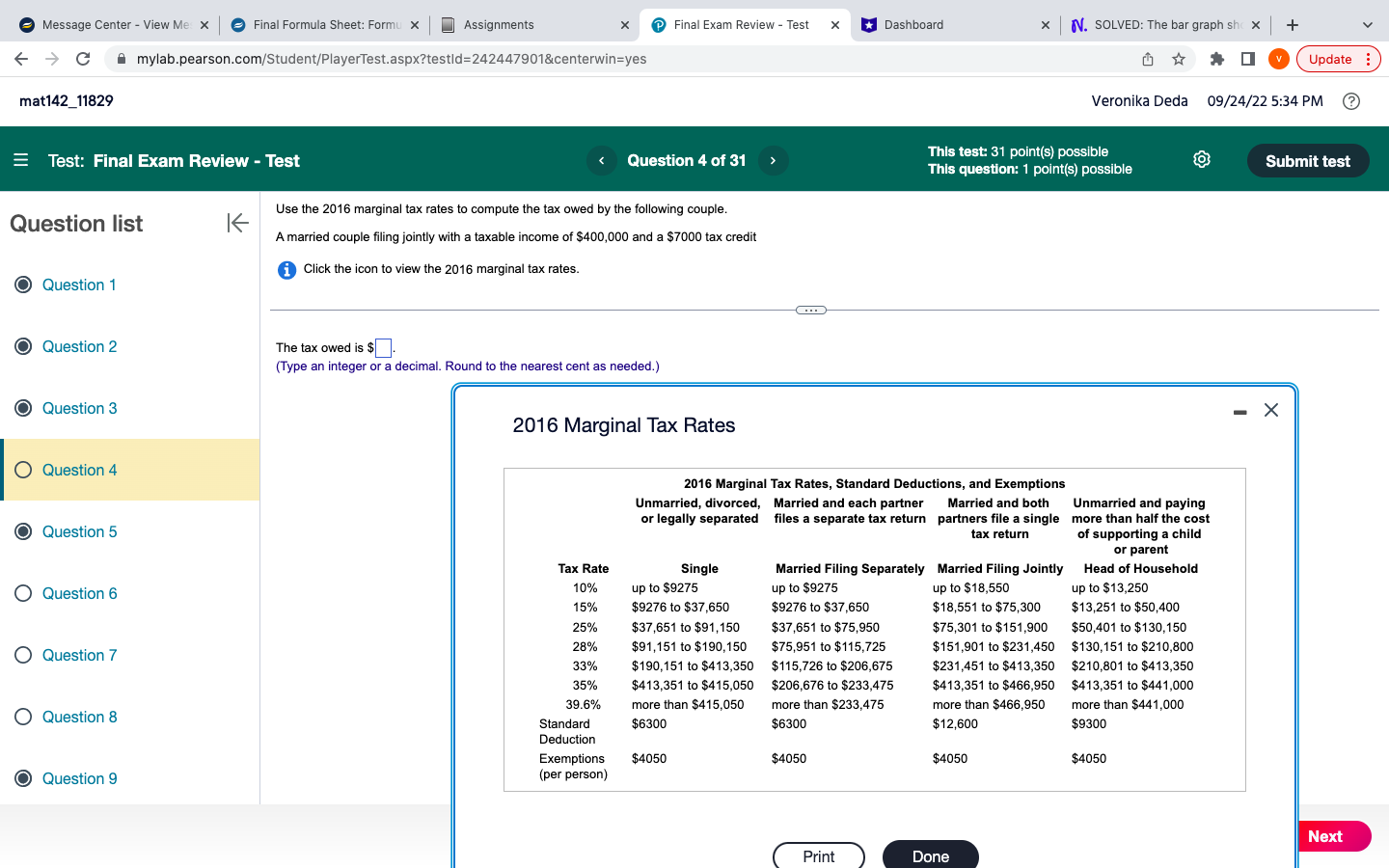Image resolution: width=1389 pixels, height=868 pixels.
Task: Click the Veronika Deda user name
Action: (x=1139, y=101)
